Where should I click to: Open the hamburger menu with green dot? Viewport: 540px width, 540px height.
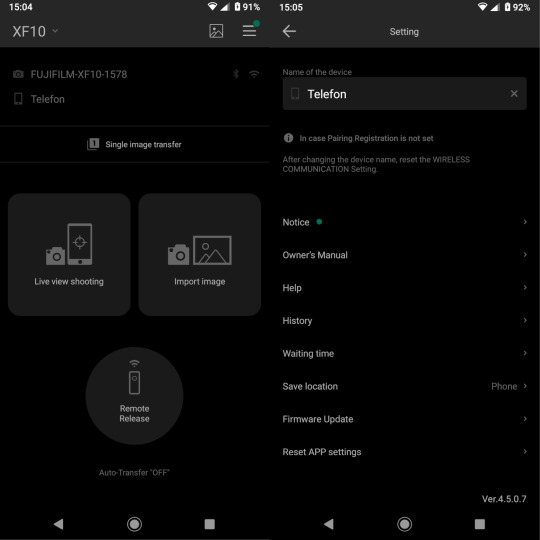click(250, 30)
